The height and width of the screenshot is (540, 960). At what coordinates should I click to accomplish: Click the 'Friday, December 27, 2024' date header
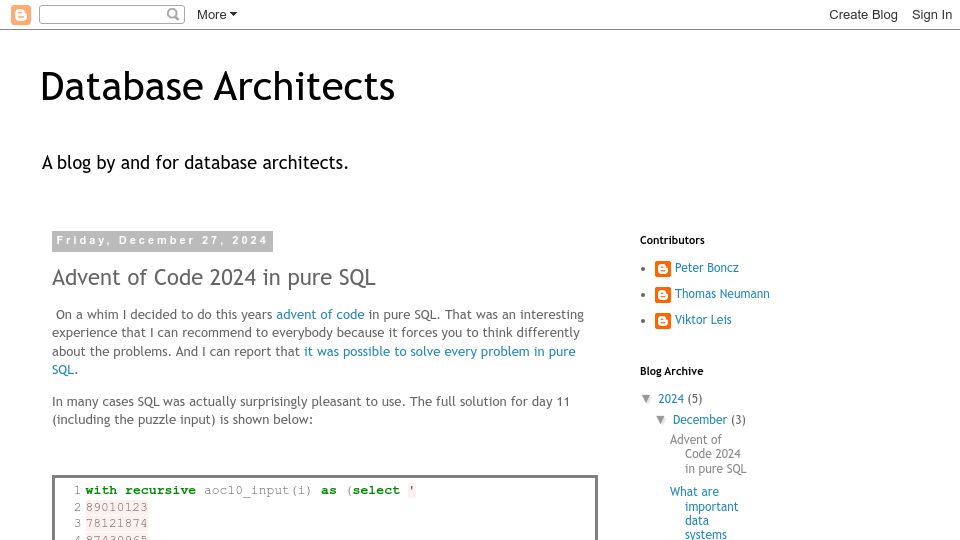click(162, 241)
